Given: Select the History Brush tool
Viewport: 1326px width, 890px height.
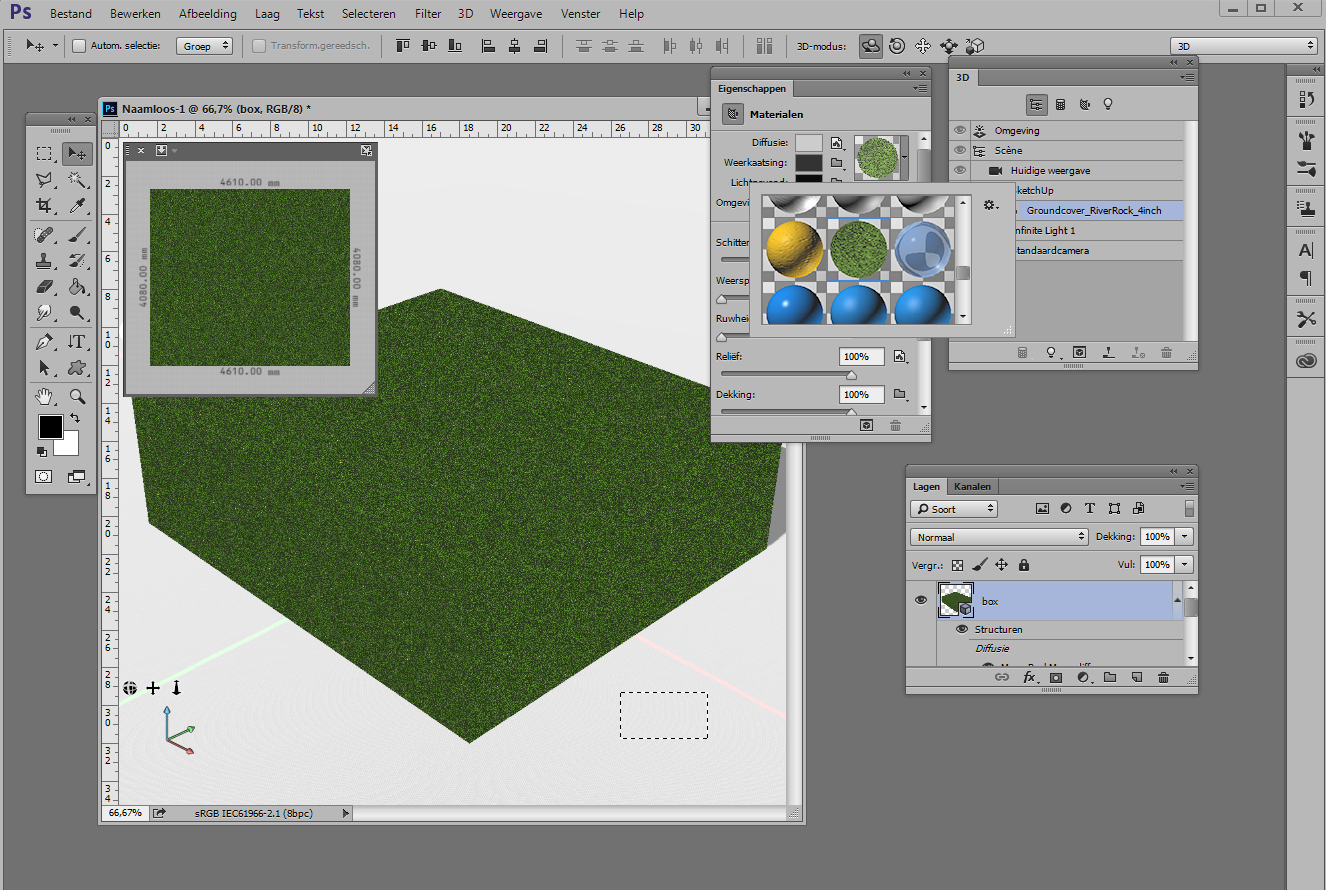Looking at the screenshot, I should click(x=77, y=261).
